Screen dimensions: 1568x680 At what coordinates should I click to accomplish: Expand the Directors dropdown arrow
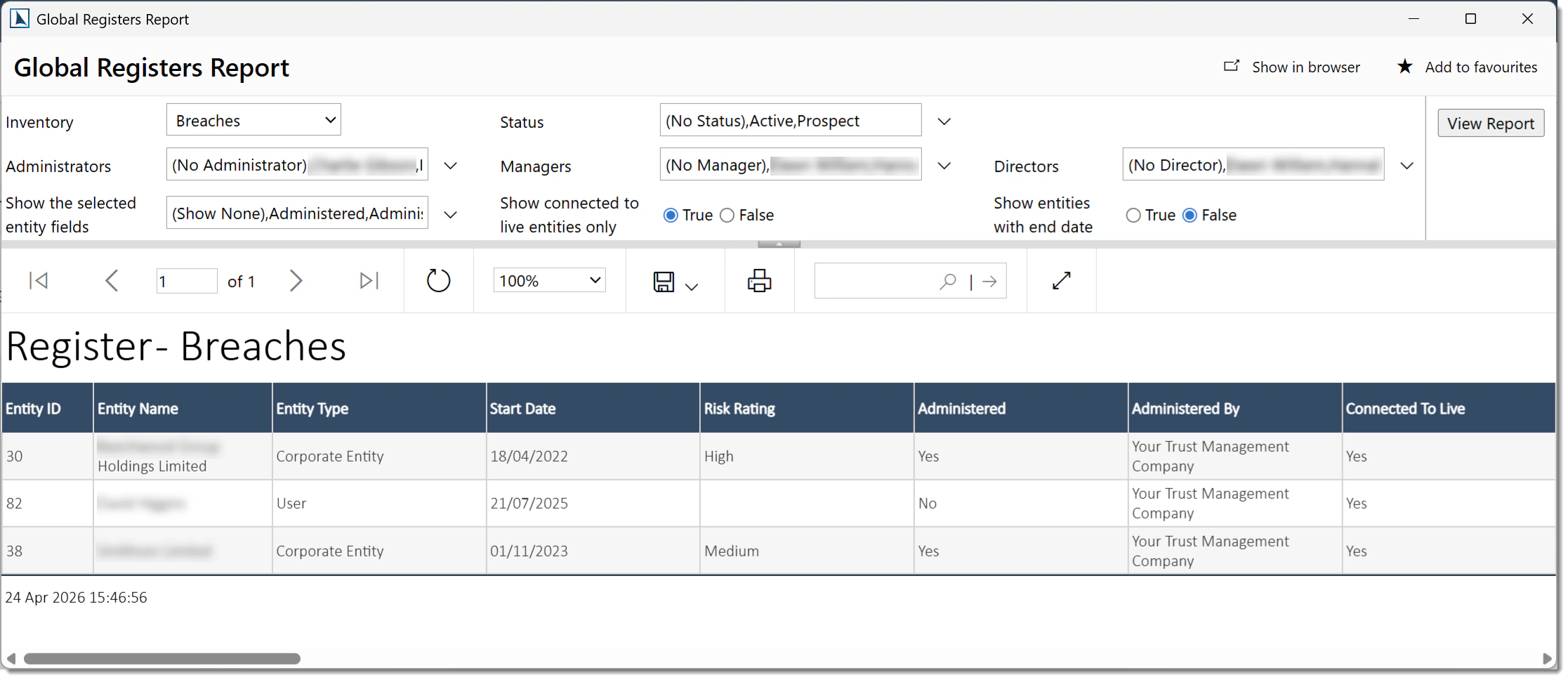pyautogui.click(x=1406, y=166)
